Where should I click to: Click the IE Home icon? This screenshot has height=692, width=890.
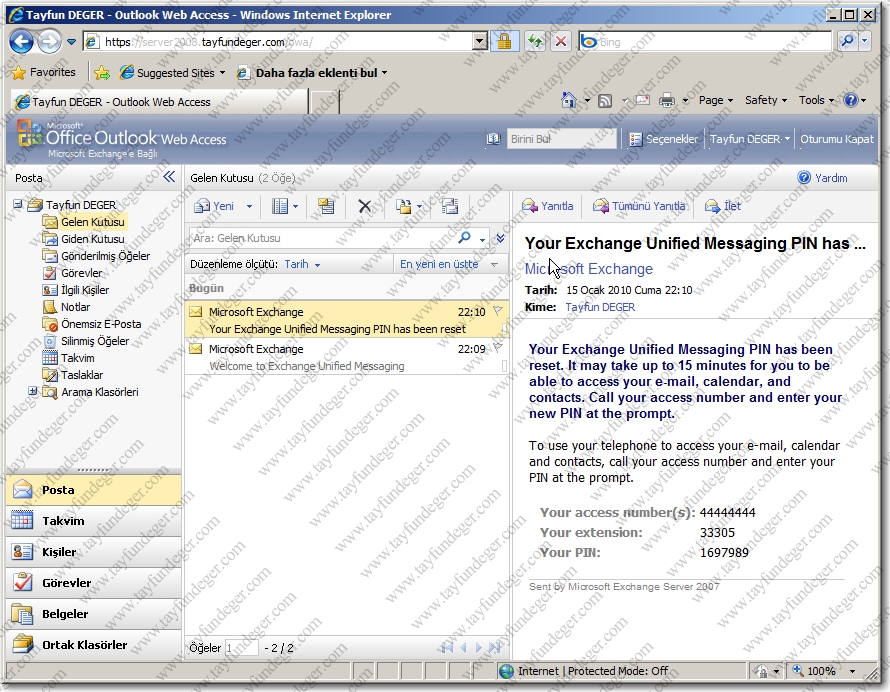click(x=569, y=100)
